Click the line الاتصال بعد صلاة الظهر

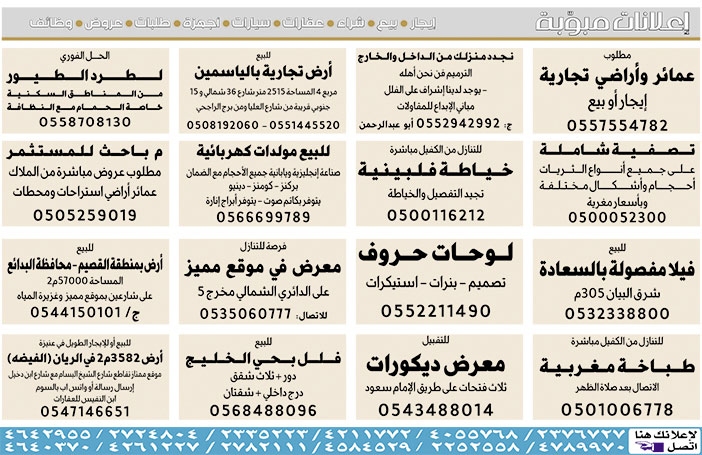pos(617,387)
